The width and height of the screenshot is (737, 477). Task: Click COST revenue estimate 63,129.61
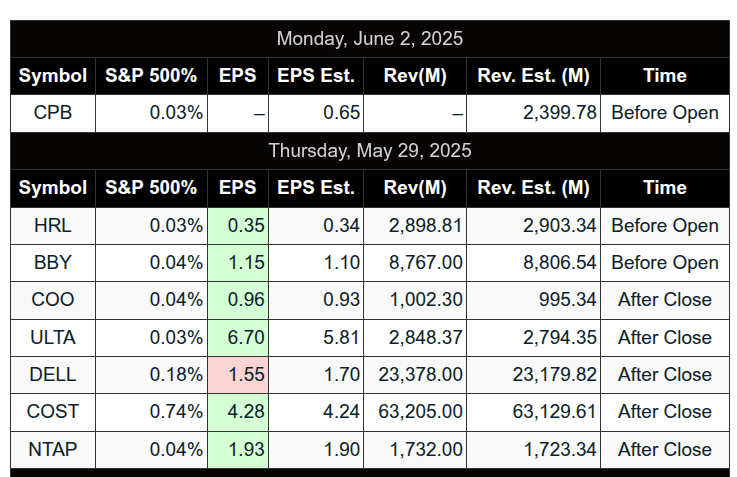click(533, 412)
